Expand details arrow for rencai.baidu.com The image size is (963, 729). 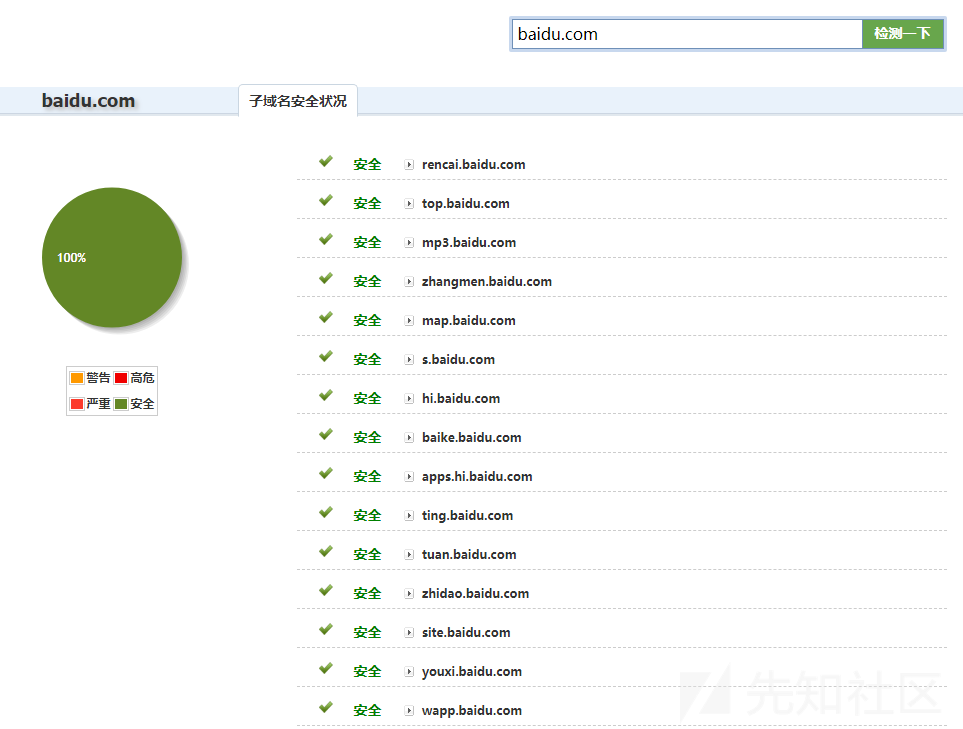tap(409, 165)
